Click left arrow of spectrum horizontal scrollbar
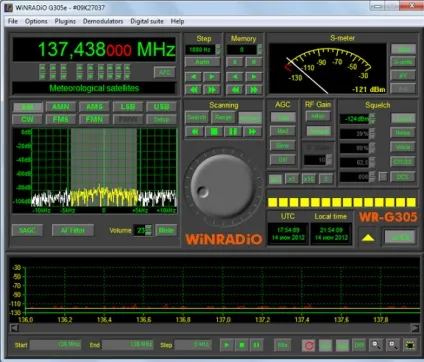The height and width of the screenshot is (362, 424). (x=14, y=328)
